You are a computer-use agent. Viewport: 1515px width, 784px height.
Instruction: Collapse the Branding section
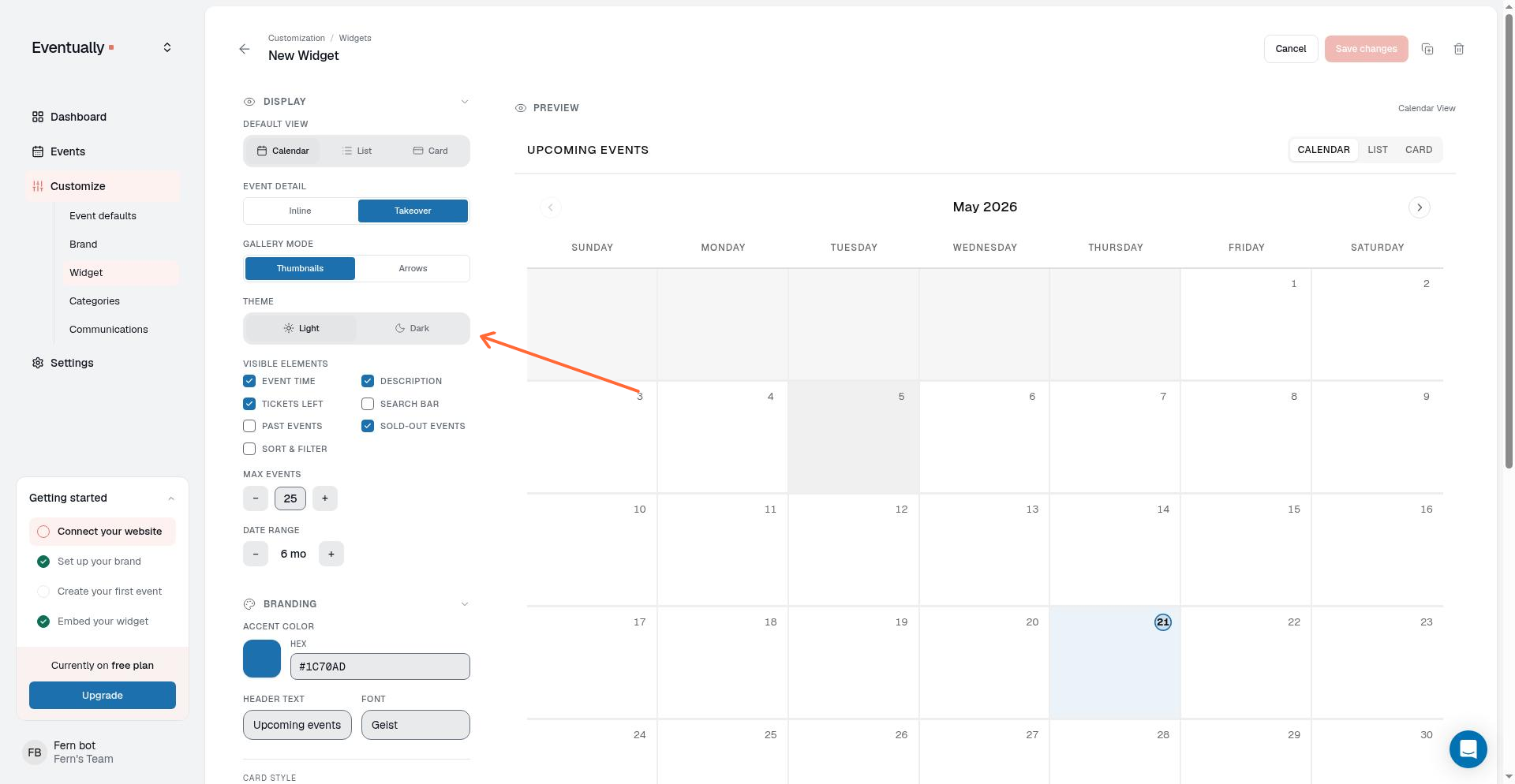465,604
